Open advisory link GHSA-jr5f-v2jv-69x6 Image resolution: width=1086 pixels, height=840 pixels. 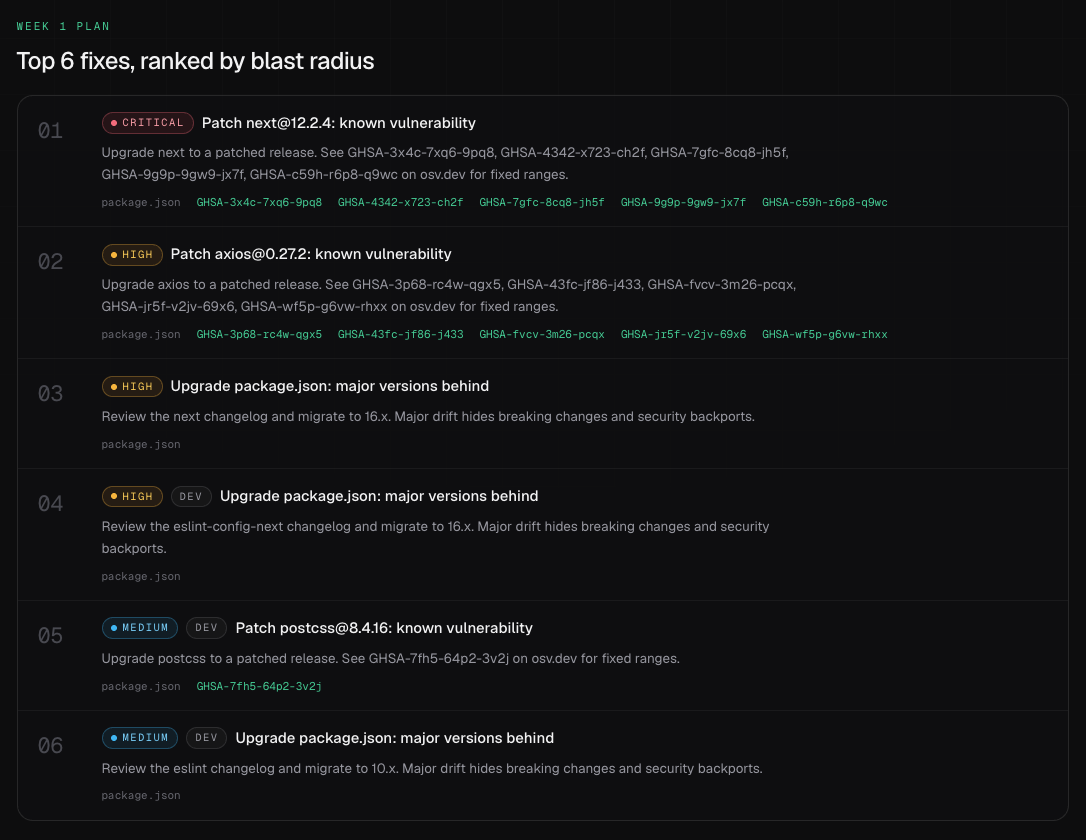683,334
